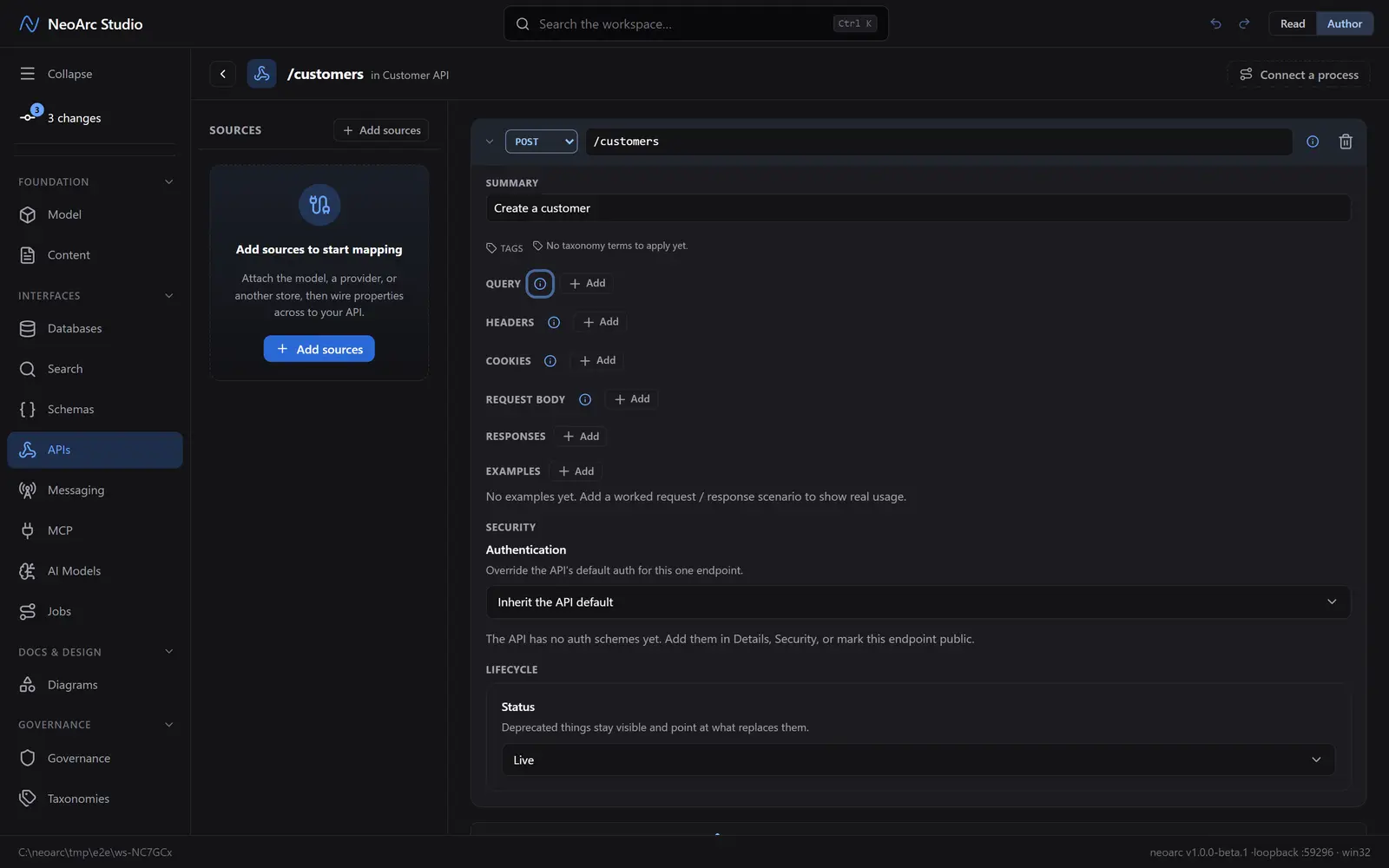Viewport: 1389px width, 868px height.
Task: Click Connect a process button
Action: coord(1299,75)
